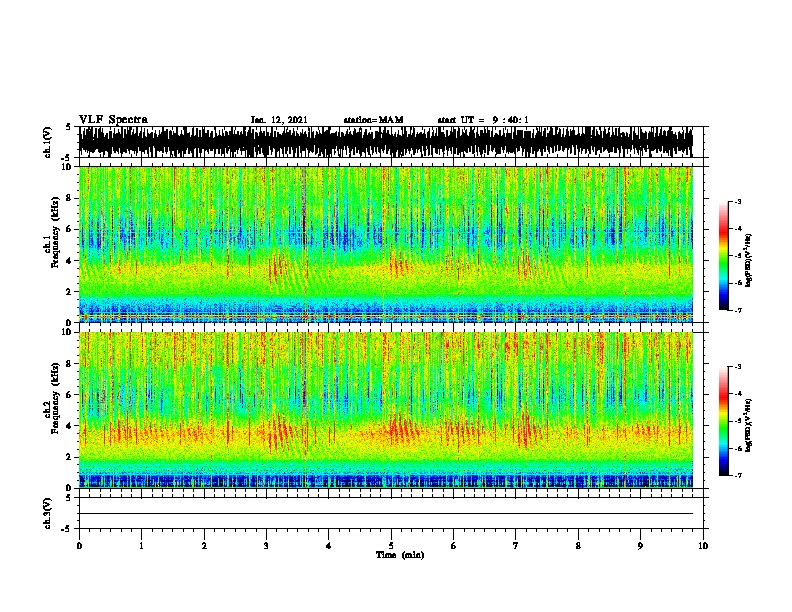Click tick label "7" on the Time axis
This screenshot has height=612, width=792.
tap(516, 546)
